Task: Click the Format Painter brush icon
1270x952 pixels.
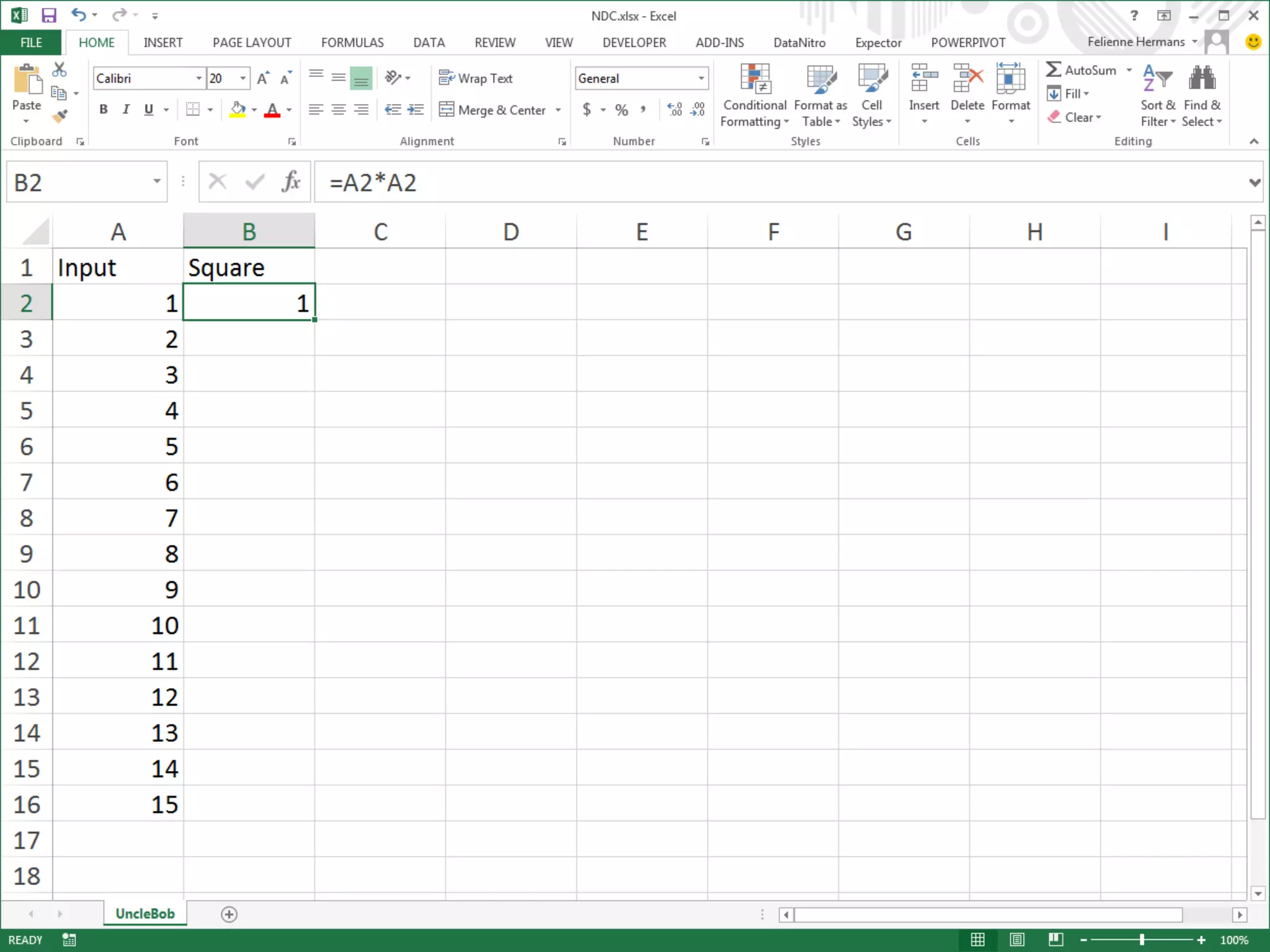Action: [x=60, y=116]
